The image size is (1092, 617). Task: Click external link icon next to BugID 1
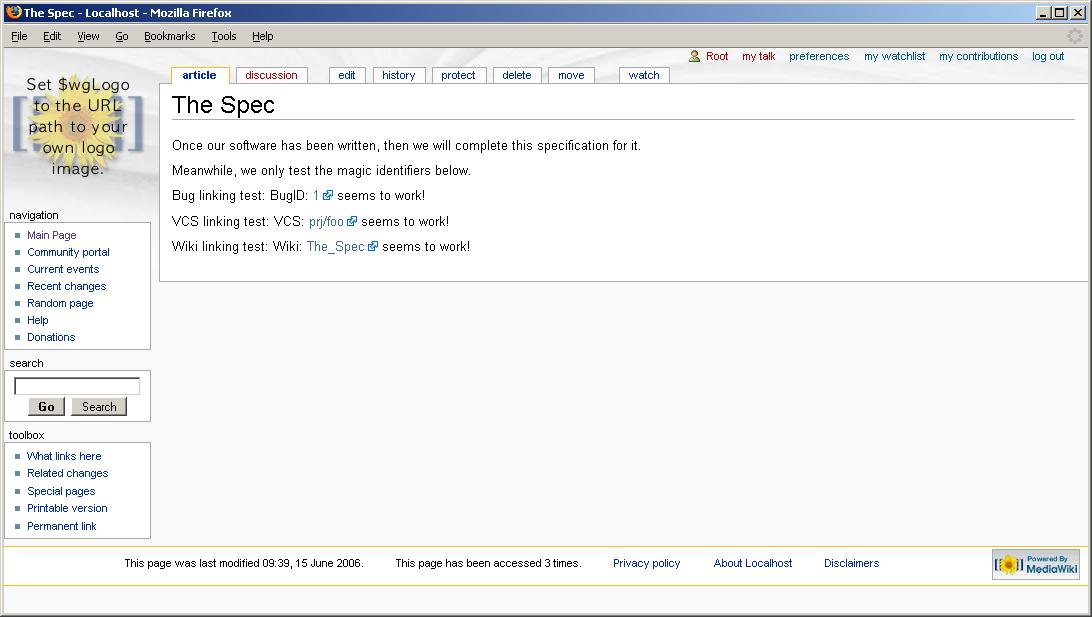point(328,196)
